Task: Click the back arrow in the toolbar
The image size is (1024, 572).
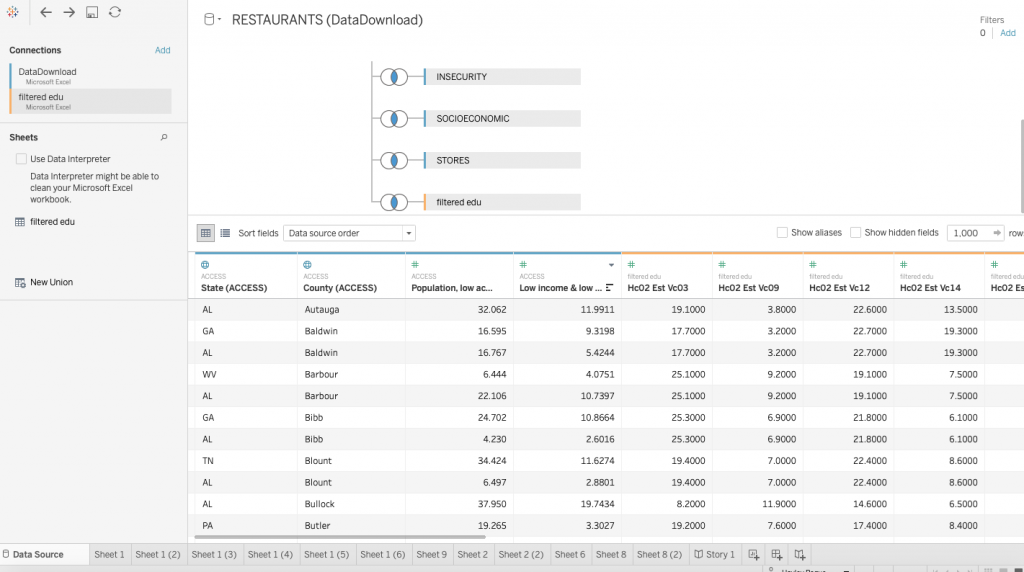Action: pyautogui.click(x=46, y=12)
